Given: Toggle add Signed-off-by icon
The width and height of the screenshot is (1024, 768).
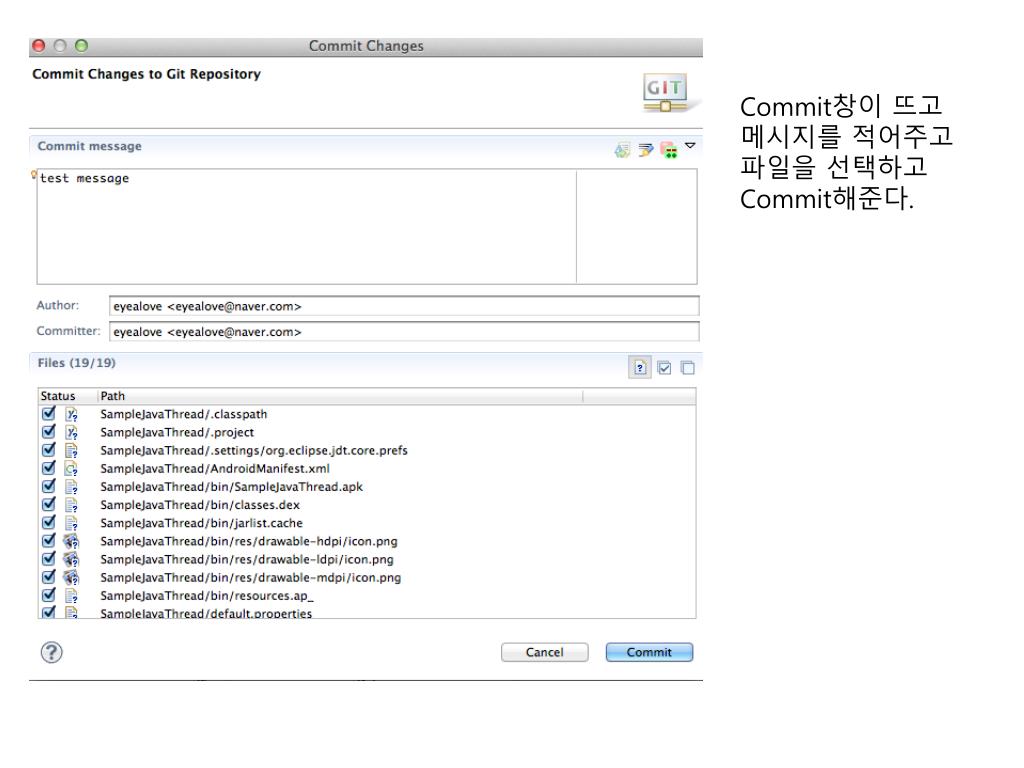Looking at the screenshot, I should click(646, 150).
